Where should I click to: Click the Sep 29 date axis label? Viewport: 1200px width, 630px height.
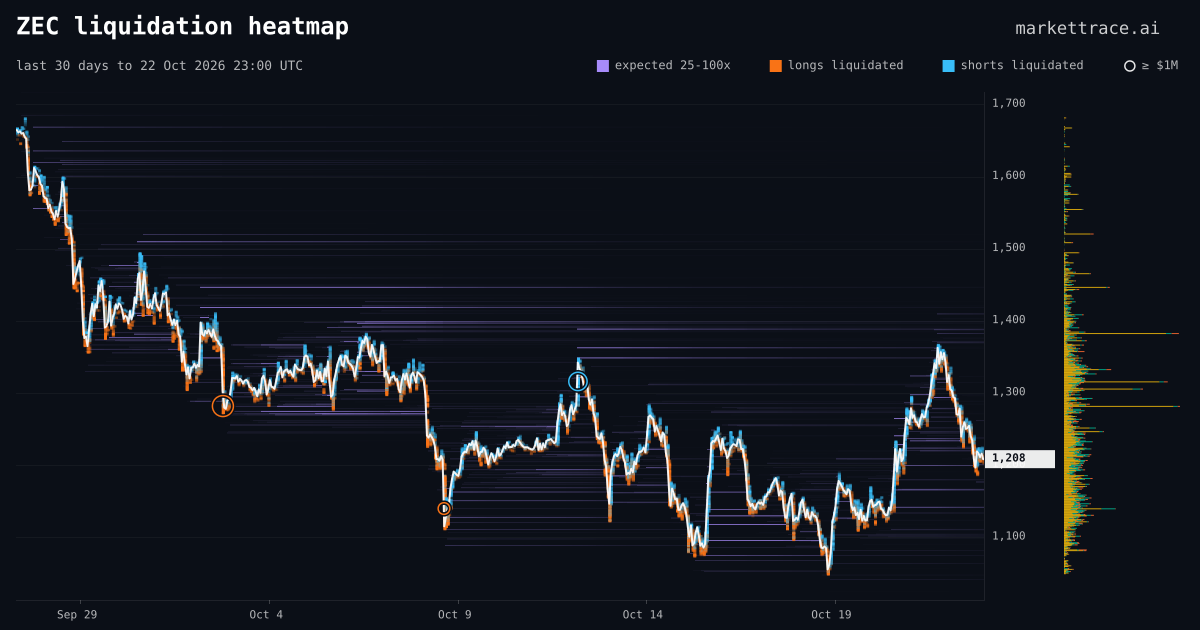coord(77,614)
